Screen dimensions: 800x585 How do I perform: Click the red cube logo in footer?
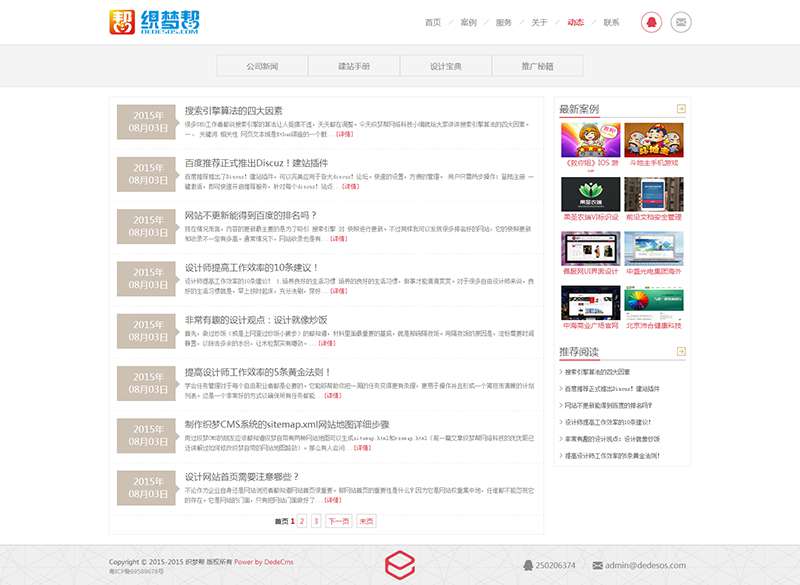[399, 565]
